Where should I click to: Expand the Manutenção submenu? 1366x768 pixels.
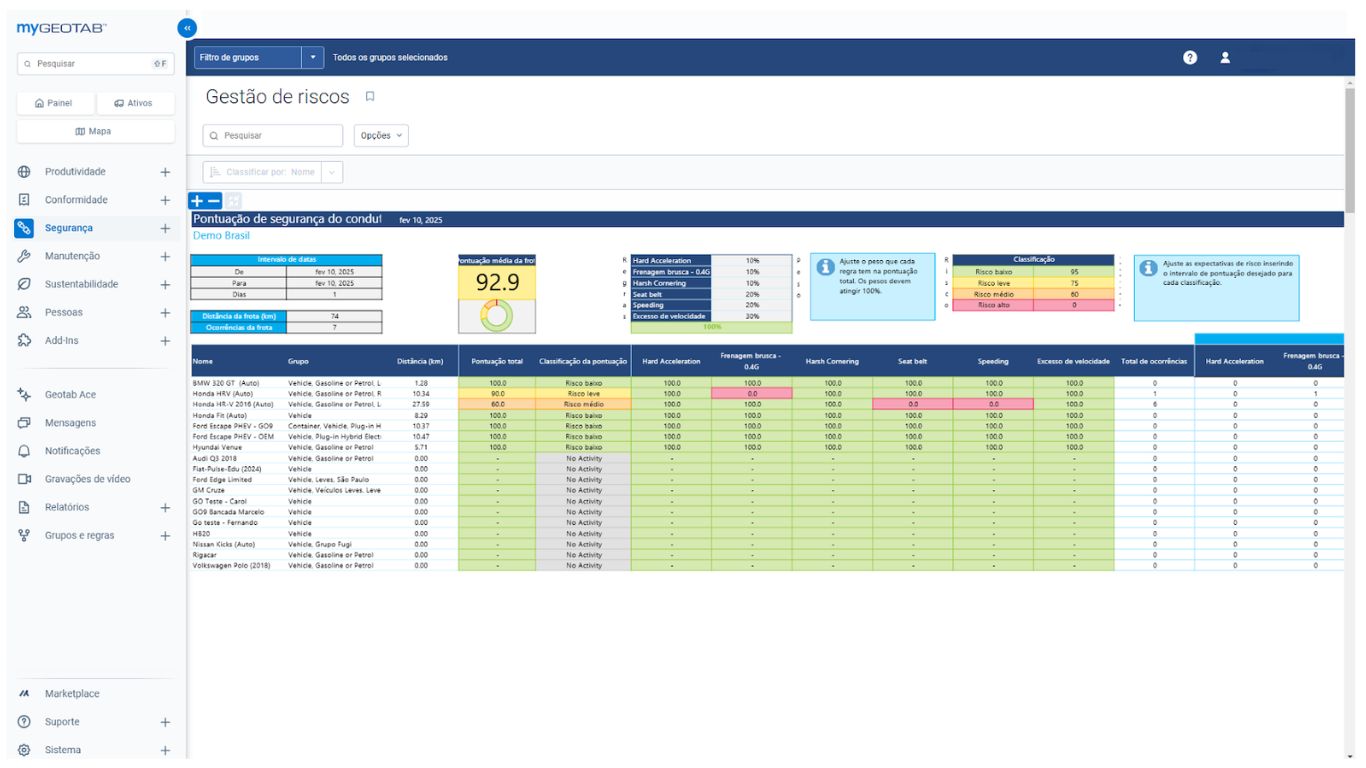165,256
